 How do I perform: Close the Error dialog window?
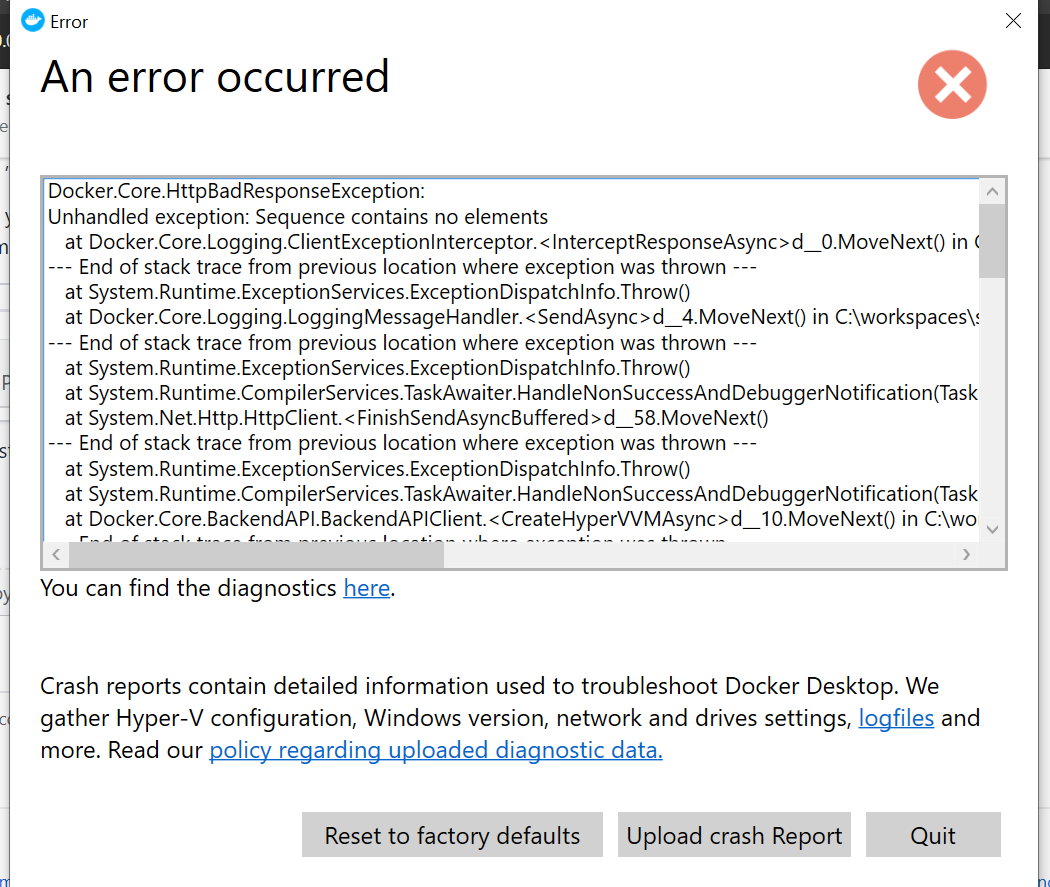1013,20
